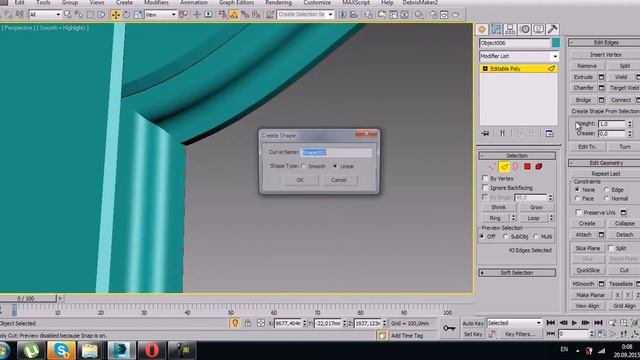This screenshot has height=360, width=640.
Task: Open the Rendering menu
Action: click(x=278, y=2)
